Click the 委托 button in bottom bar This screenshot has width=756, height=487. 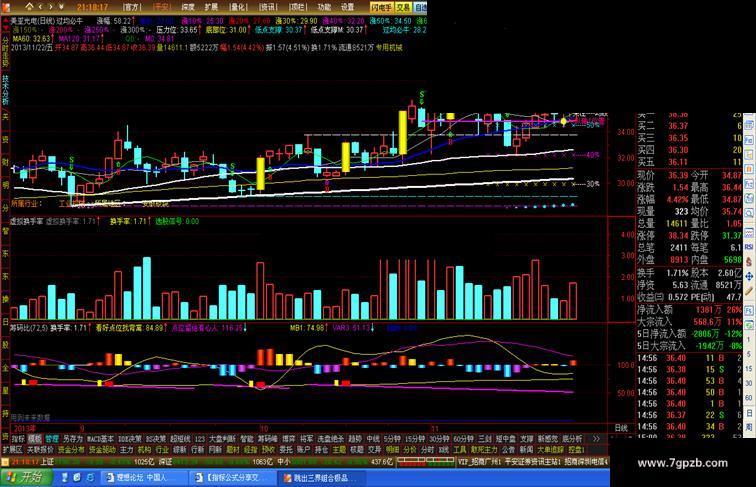point(285,449)
